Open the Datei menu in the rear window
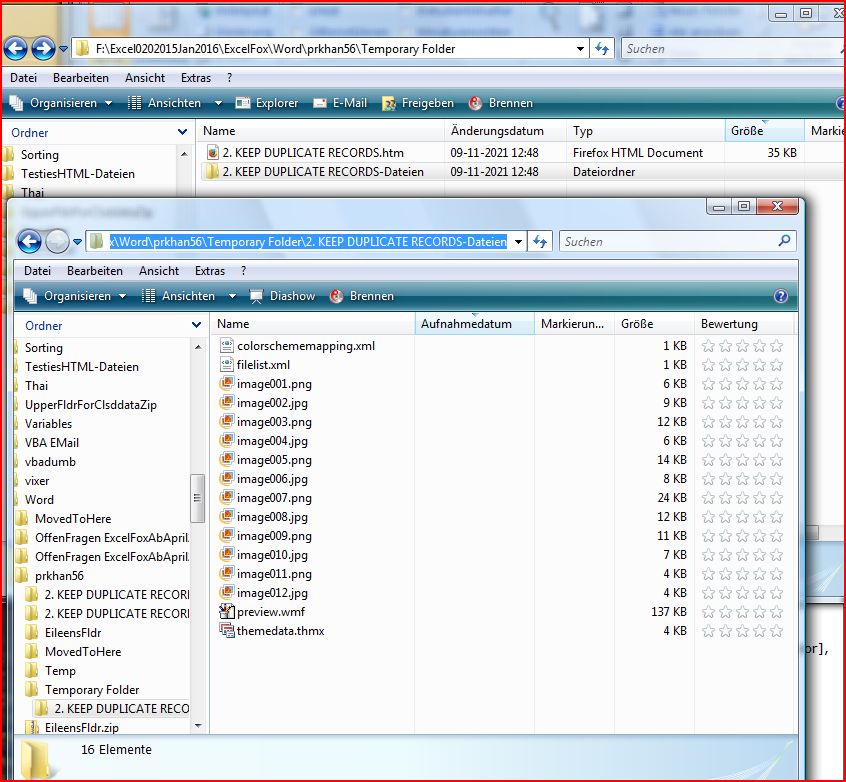The image size is (846, 782). pos(24,78)
